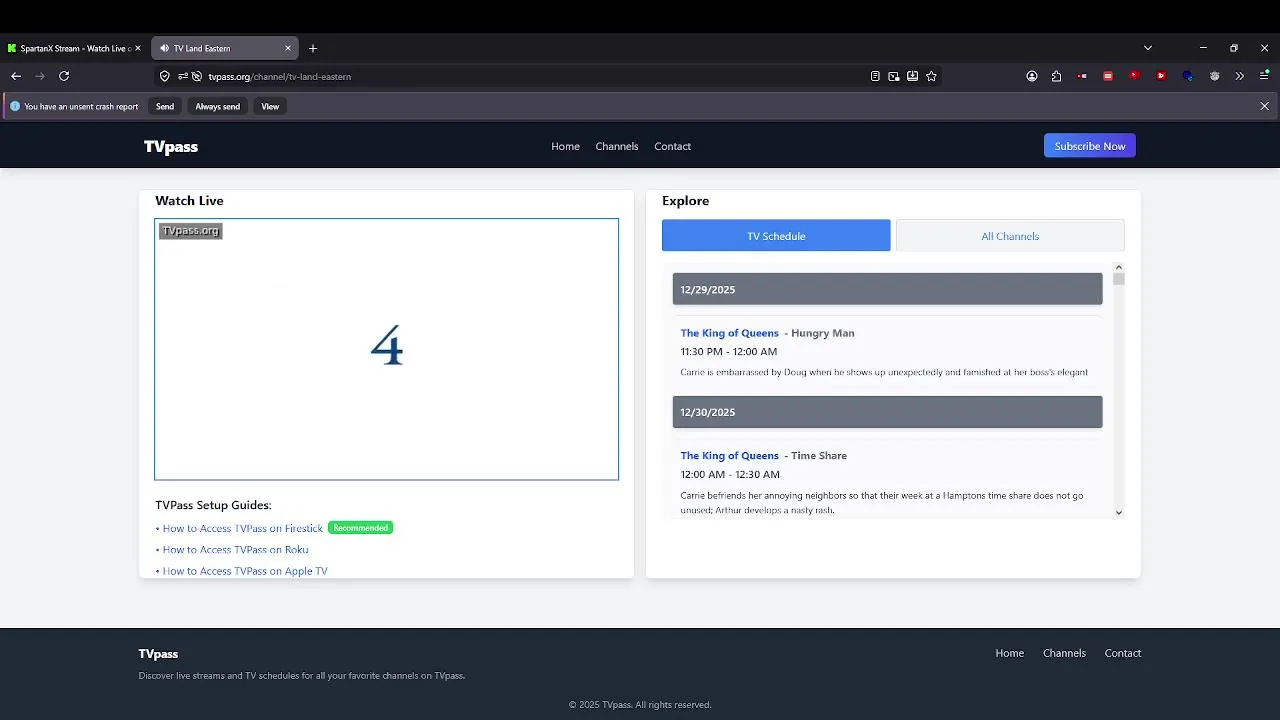Click the footer Channels link
Screen dimensions: 1280x720
[x=1064, y=653]
